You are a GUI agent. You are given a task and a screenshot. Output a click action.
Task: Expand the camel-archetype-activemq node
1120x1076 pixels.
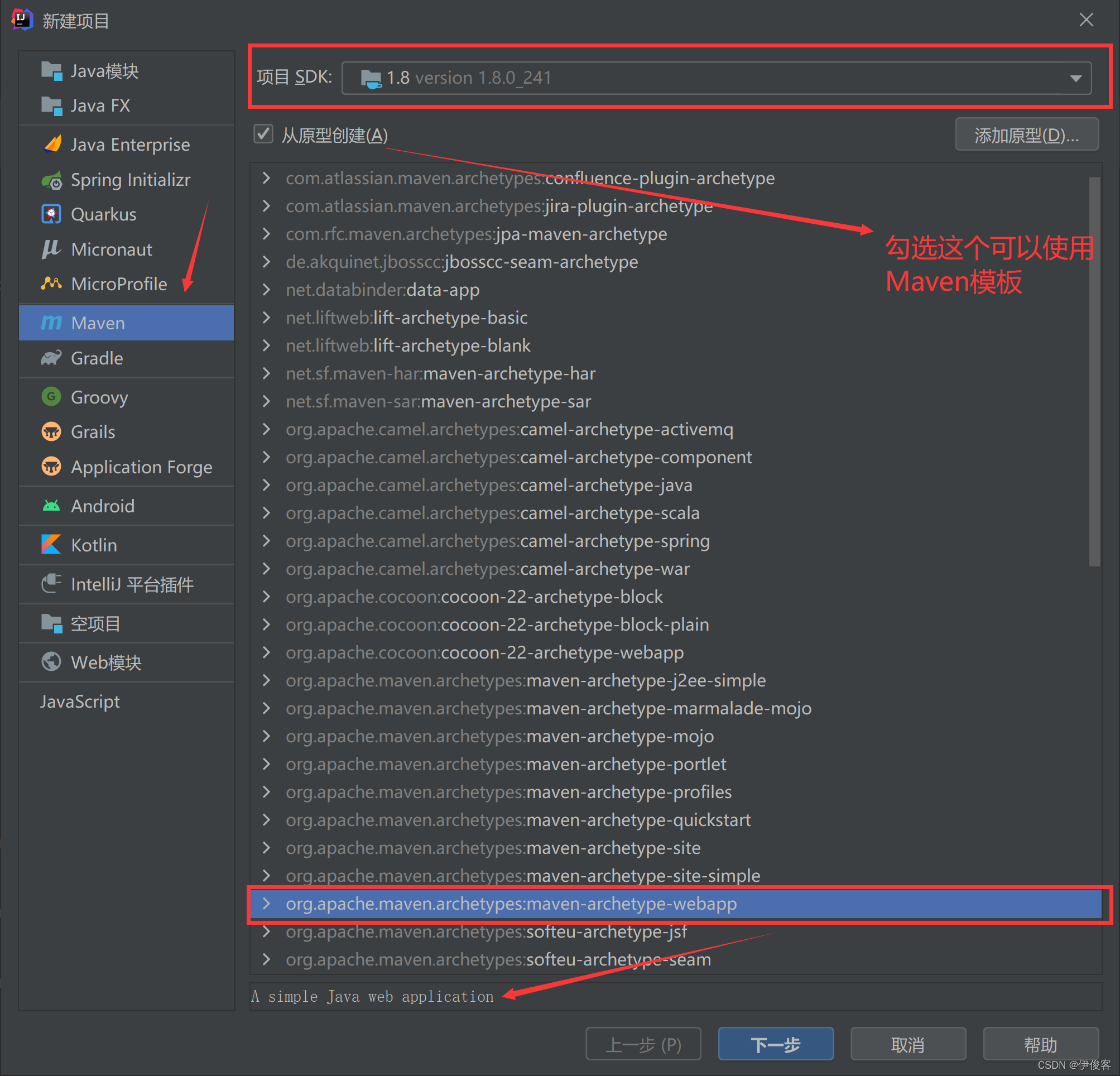tap(266, 429)
